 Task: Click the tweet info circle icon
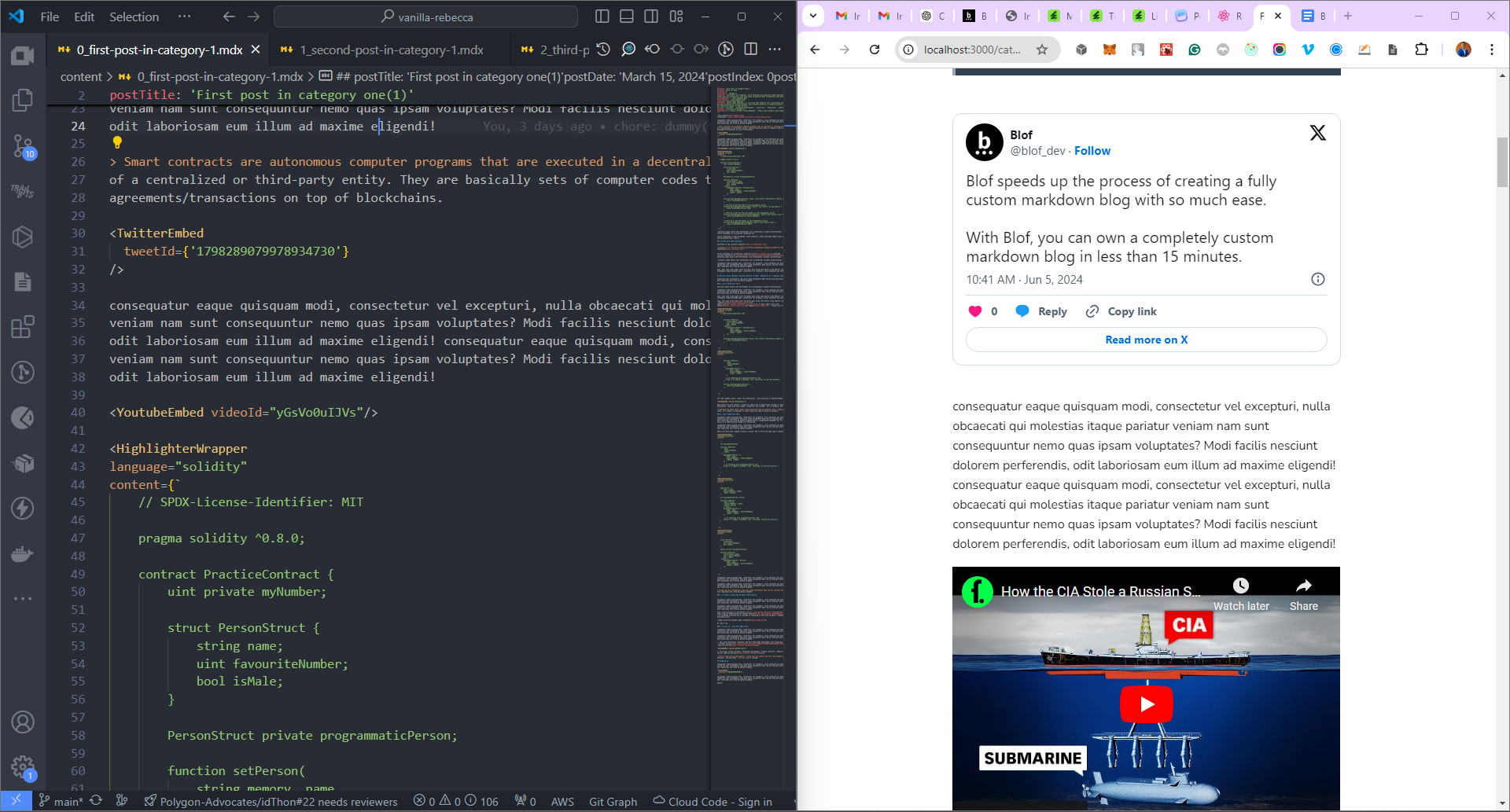(x=1318, y=279)
